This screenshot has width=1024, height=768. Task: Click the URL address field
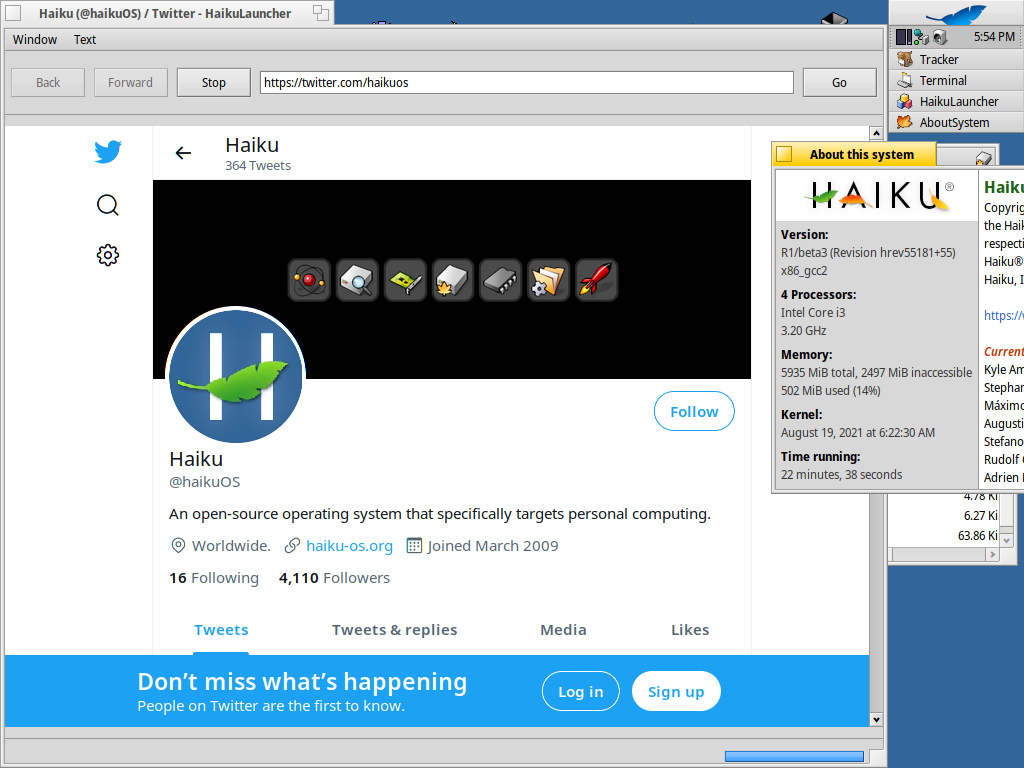(x=526, y=82)
